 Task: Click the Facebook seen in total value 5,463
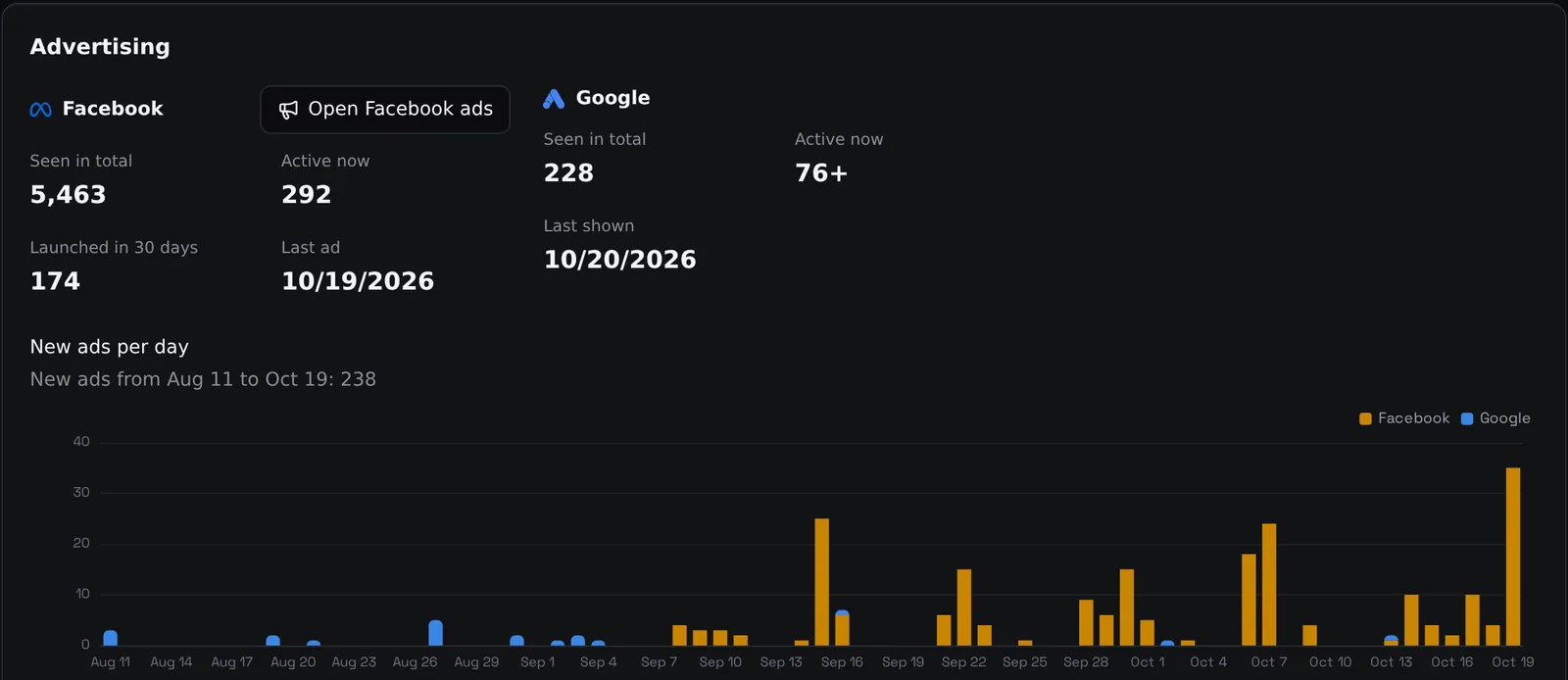click(x=68, y=195)
